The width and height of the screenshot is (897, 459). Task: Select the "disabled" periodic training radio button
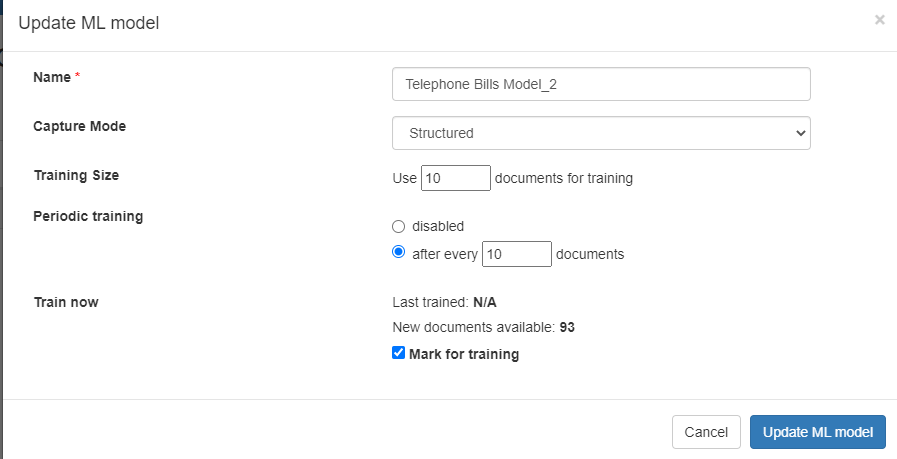click(399, 227)
